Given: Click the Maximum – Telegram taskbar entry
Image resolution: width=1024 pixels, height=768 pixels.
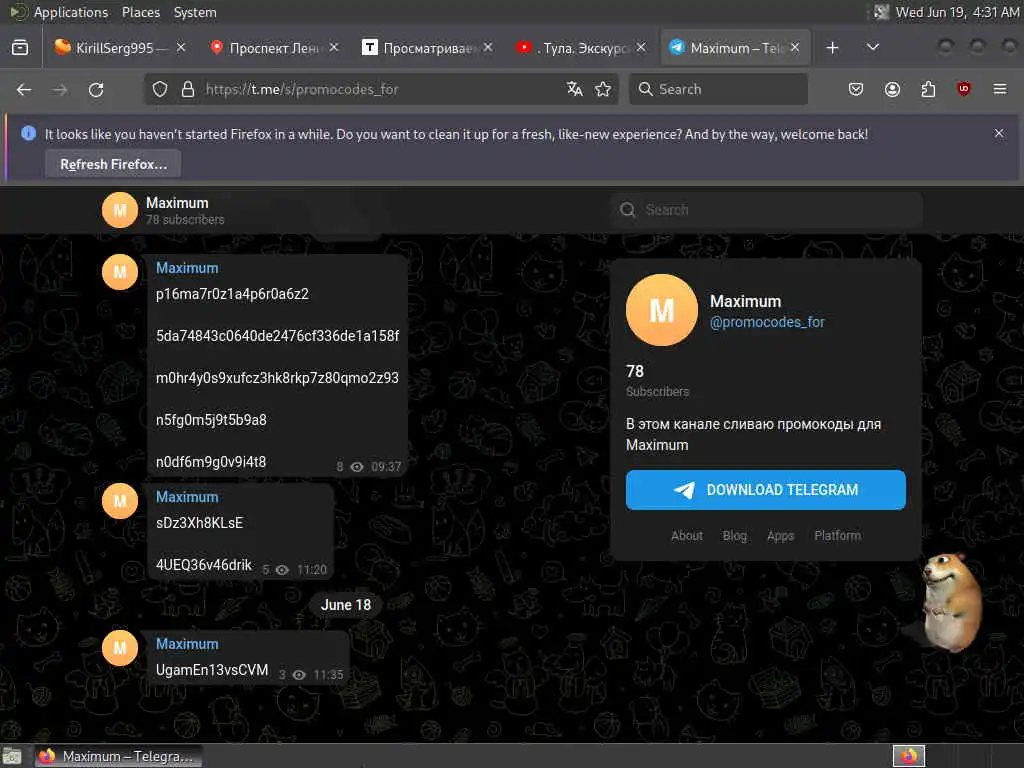Looking at the screenshot, I should click(x=118, y=756).
